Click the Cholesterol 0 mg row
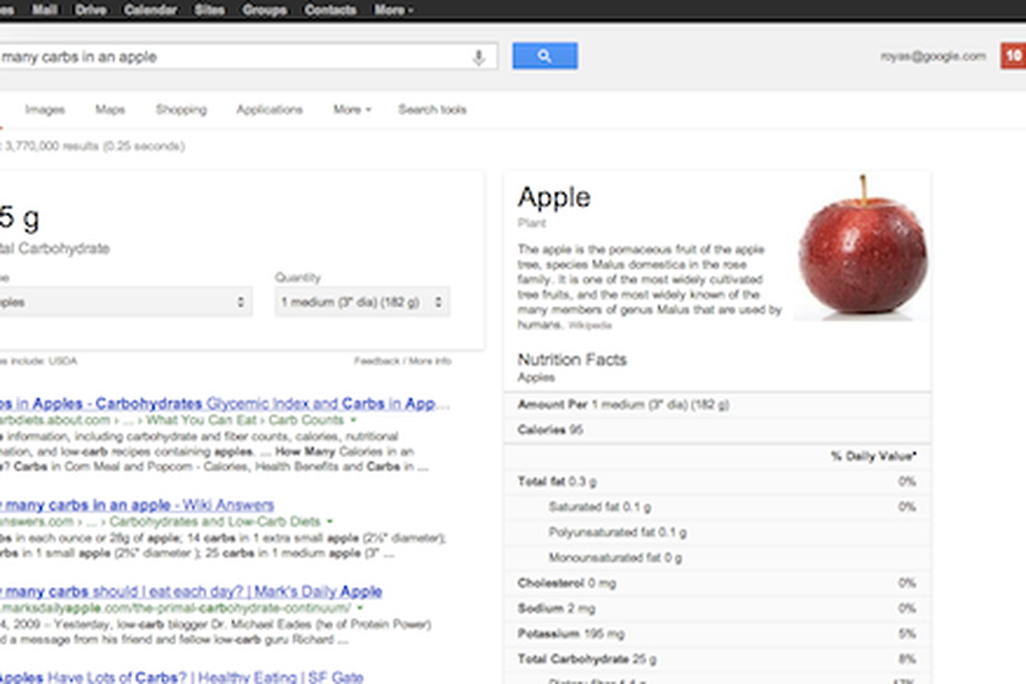The width and height of the screenshot is (1026, 684). [717, 583]
